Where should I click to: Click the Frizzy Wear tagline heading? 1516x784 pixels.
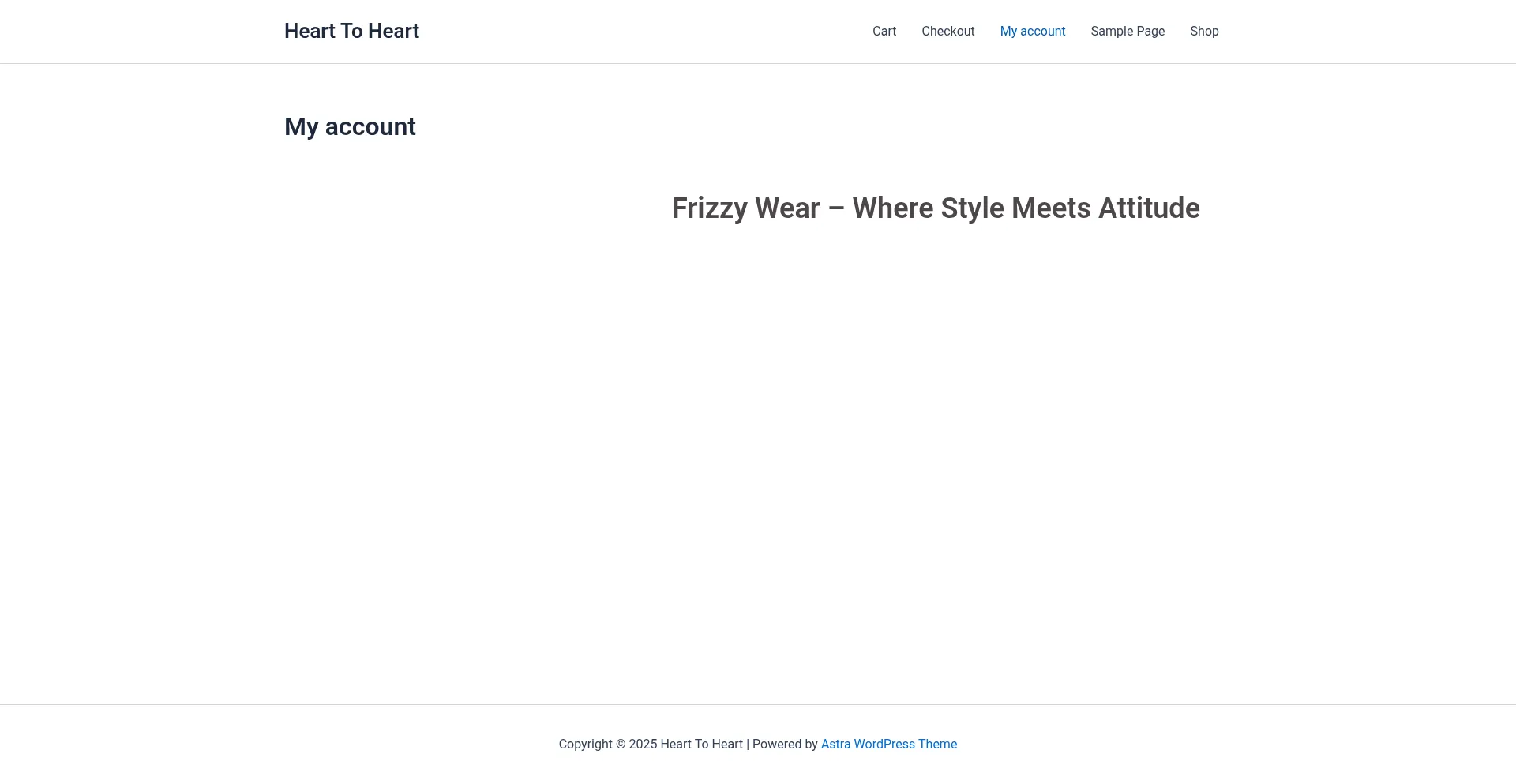936,208
